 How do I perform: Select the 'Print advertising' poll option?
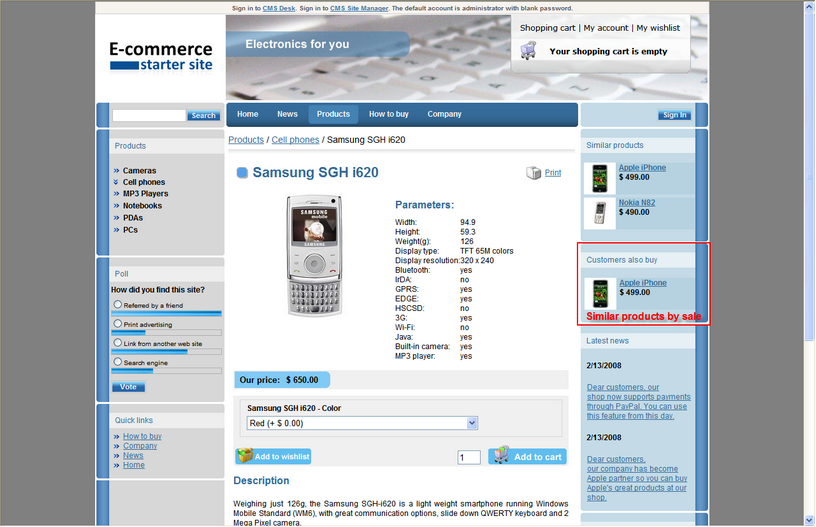tap(118, 324)
